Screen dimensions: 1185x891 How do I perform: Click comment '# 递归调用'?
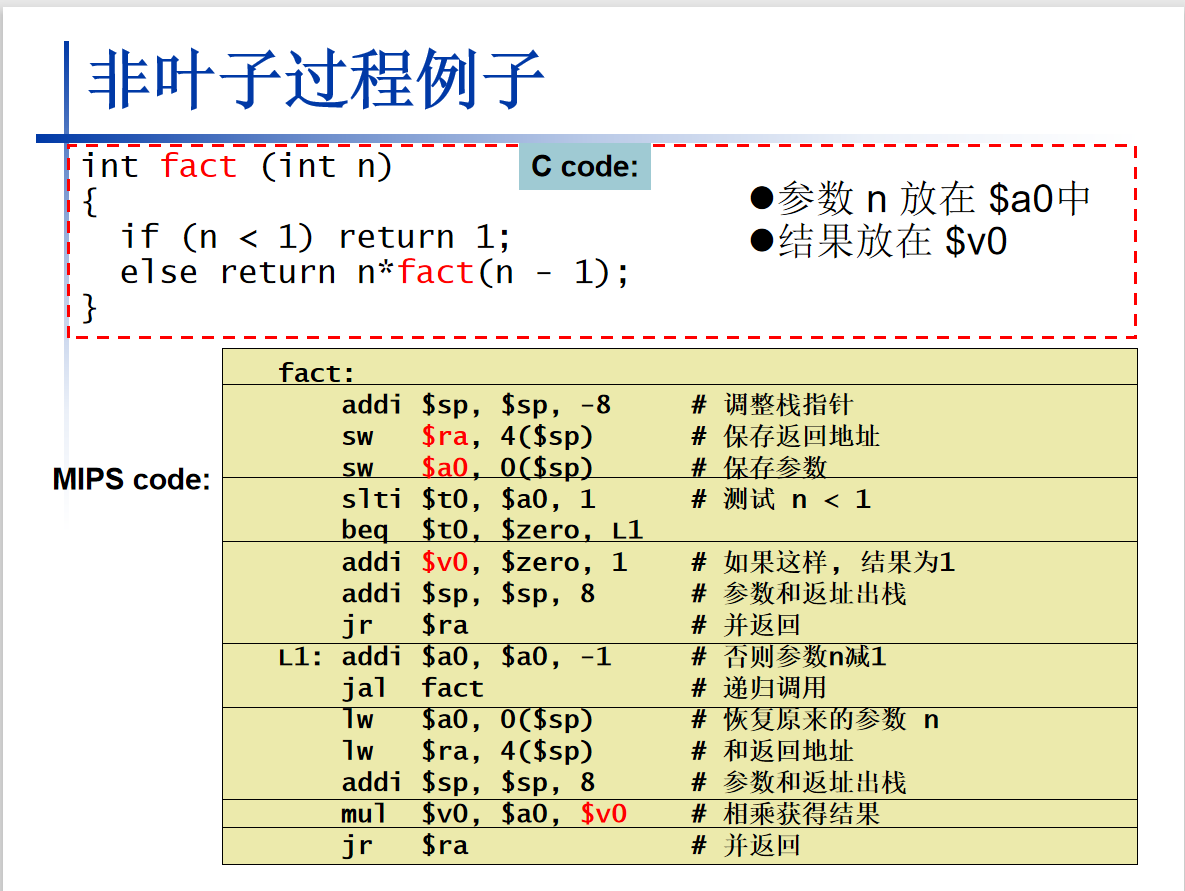click(760, 688)
